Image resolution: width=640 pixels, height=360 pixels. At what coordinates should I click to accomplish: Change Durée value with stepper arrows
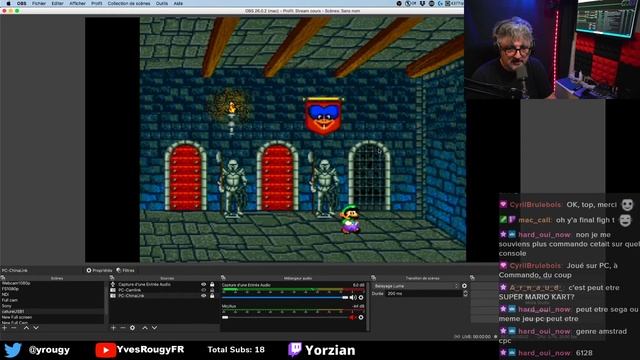(x=465, y=294)
